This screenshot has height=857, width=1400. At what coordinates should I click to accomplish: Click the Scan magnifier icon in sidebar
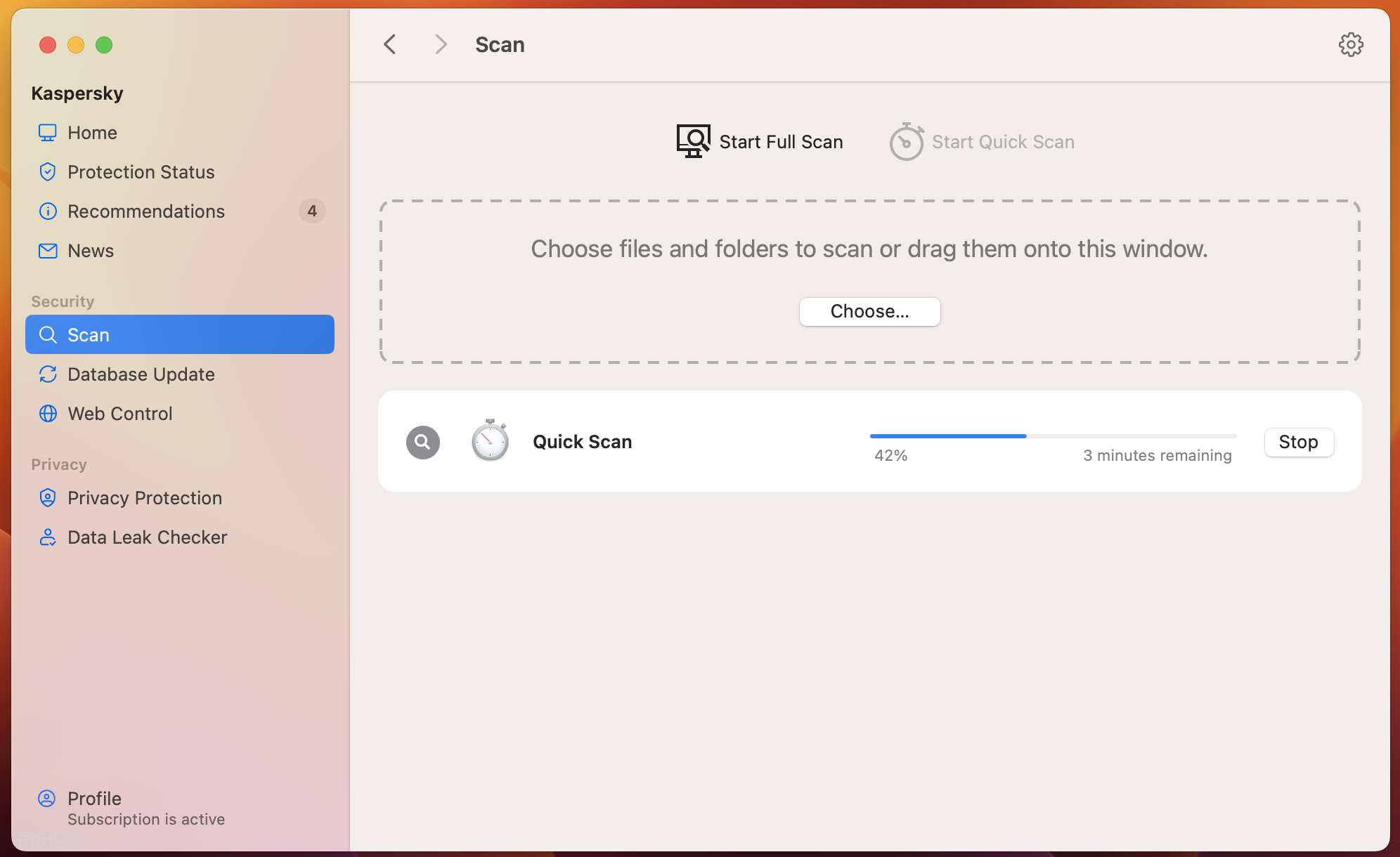(x=48, y=335)
